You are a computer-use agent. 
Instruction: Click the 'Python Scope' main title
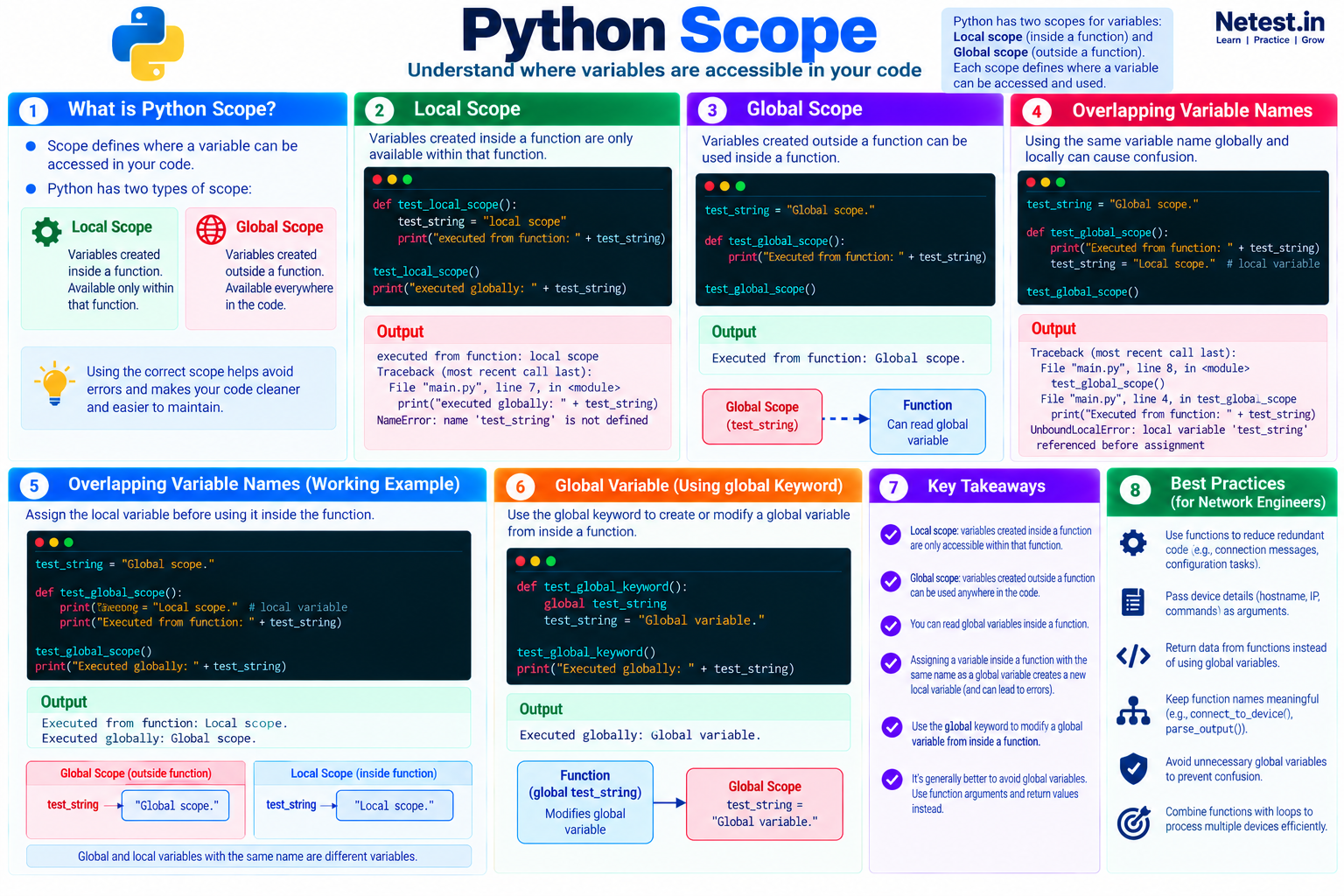click(x=669, y=31)
